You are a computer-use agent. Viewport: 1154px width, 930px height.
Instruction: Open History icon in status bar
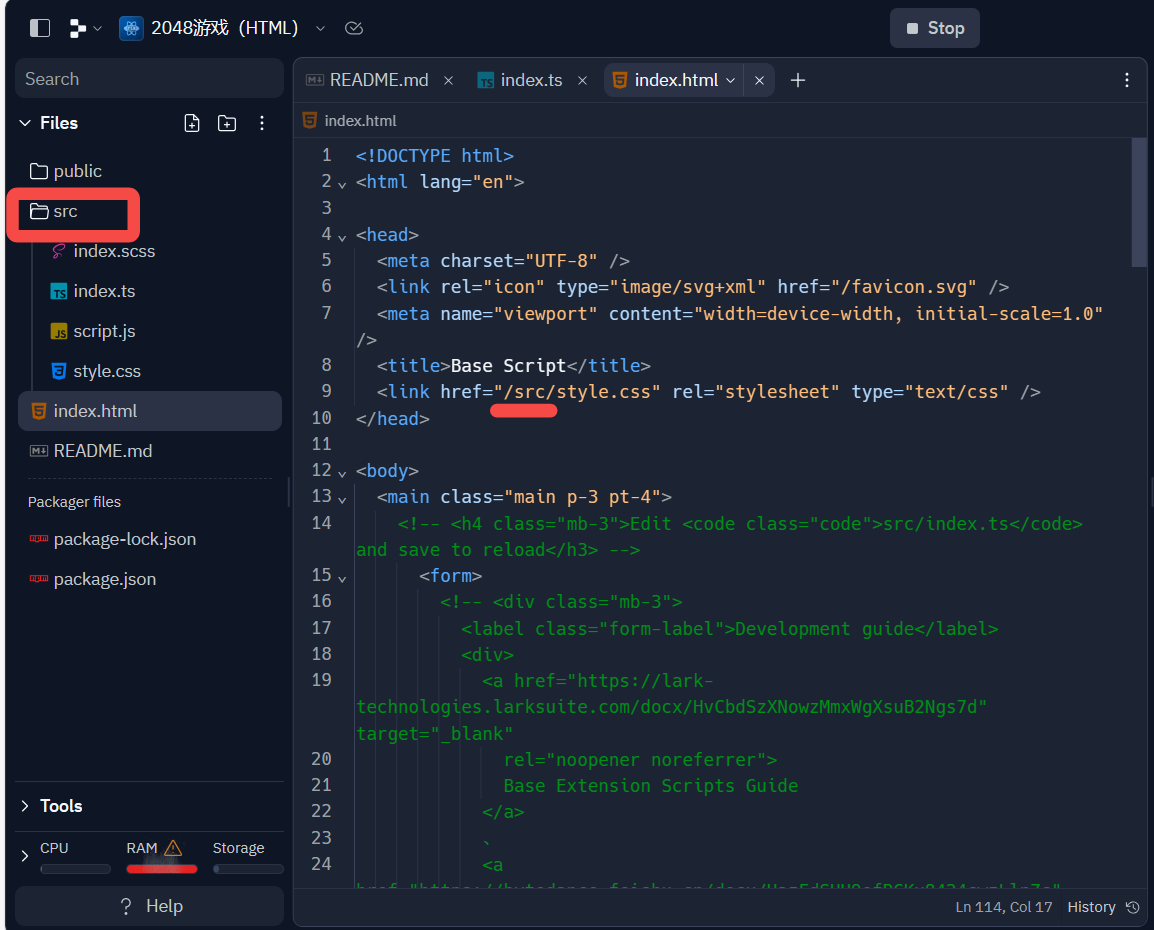1133,907
